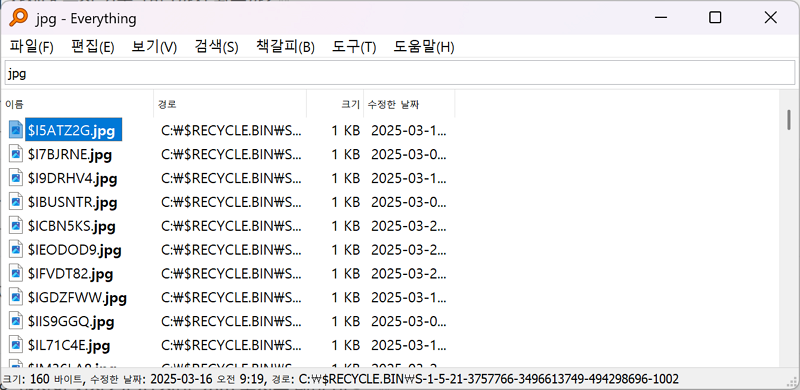800x390 pixels.
Task: Click the image icon of $IIS9GGQ.jpg
Action: pos(17,321)
